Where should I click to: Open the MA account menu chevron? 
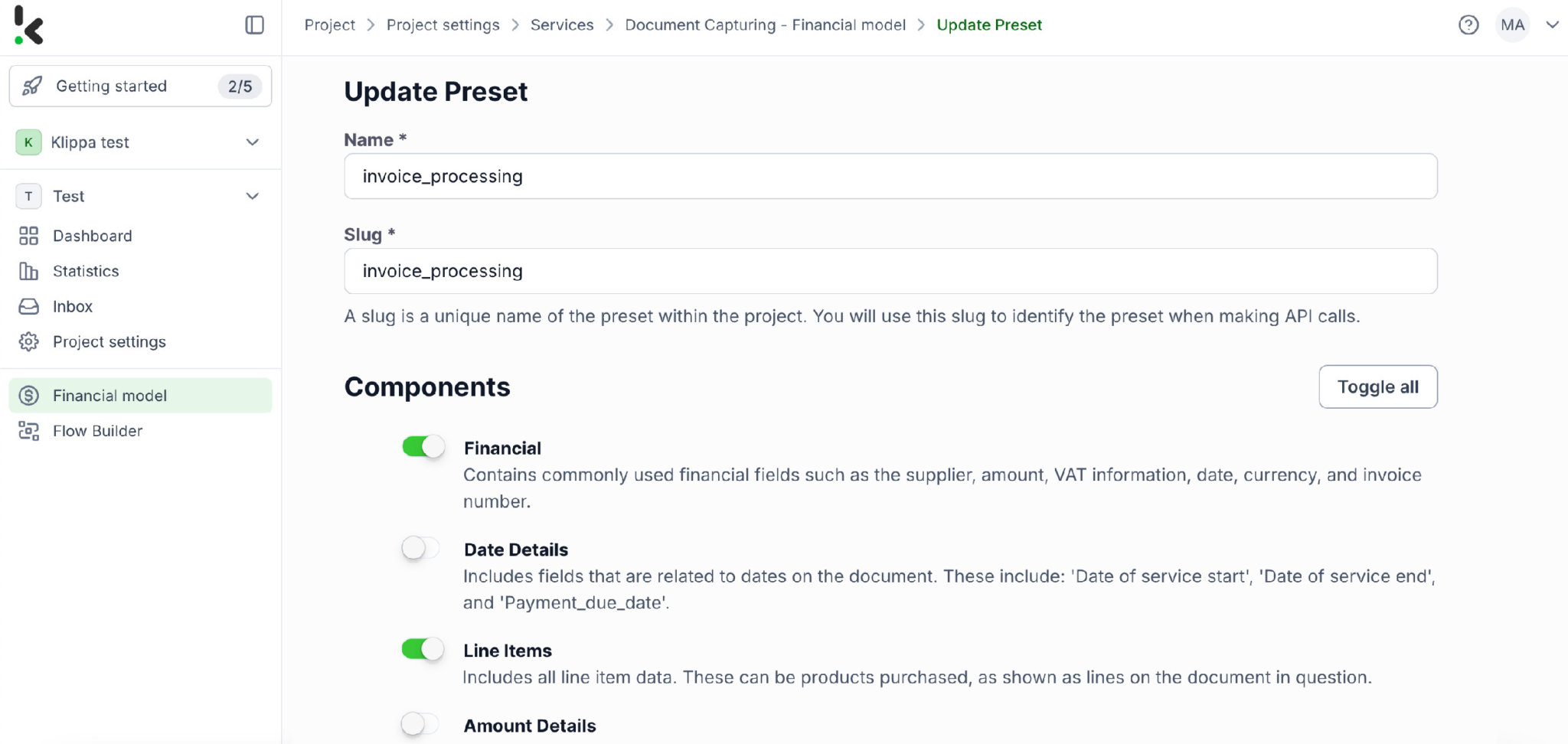click(x=1551, y=25)
